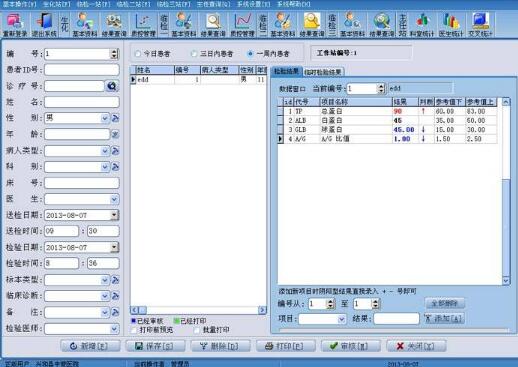This screenshot has height=367, width=518.
Task: Click the 全部删除 button
Action: click(445, 303)
